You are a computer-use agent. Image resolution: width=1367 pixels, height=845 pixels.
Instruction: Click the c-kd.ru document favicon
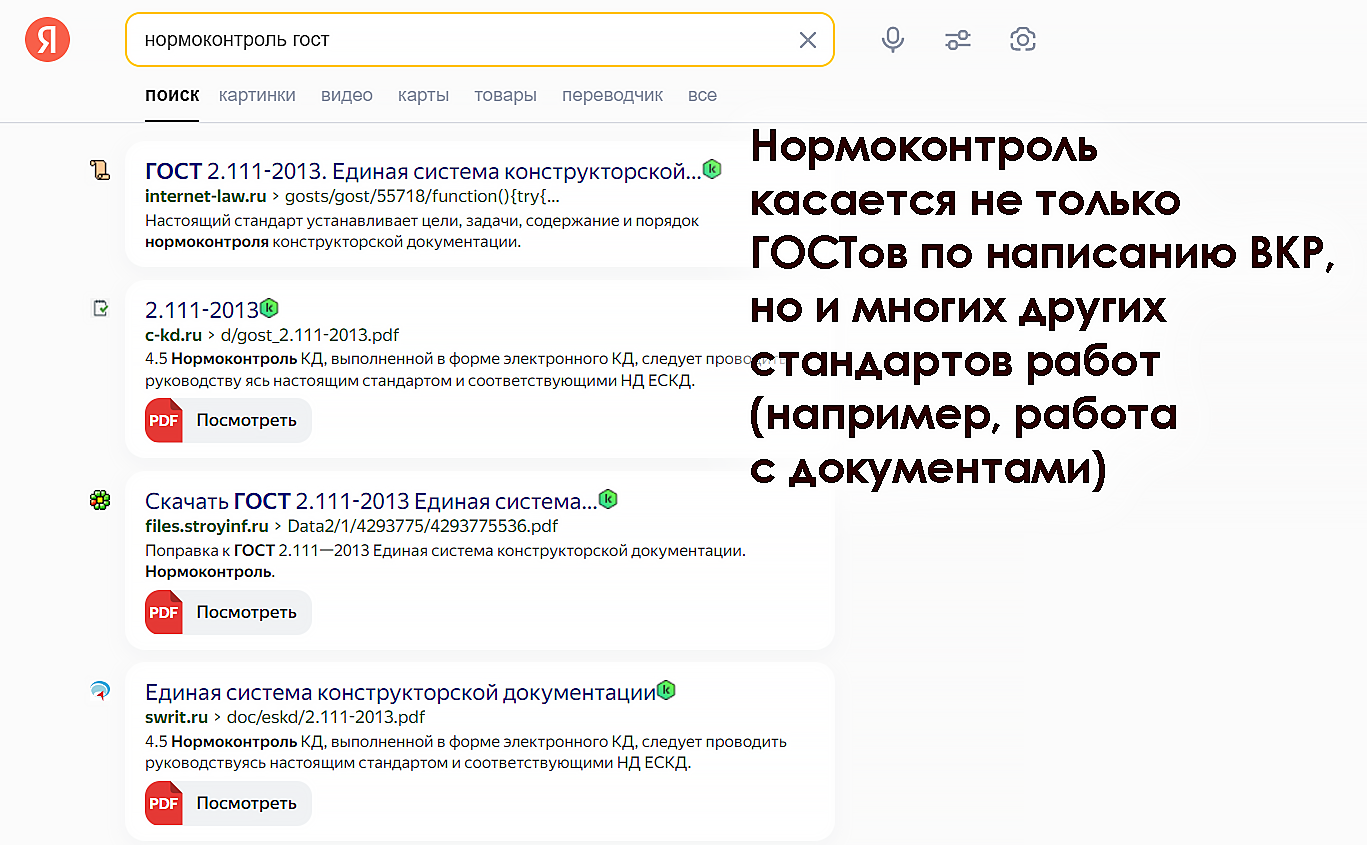pyautogui.click(x=100, y=308)
